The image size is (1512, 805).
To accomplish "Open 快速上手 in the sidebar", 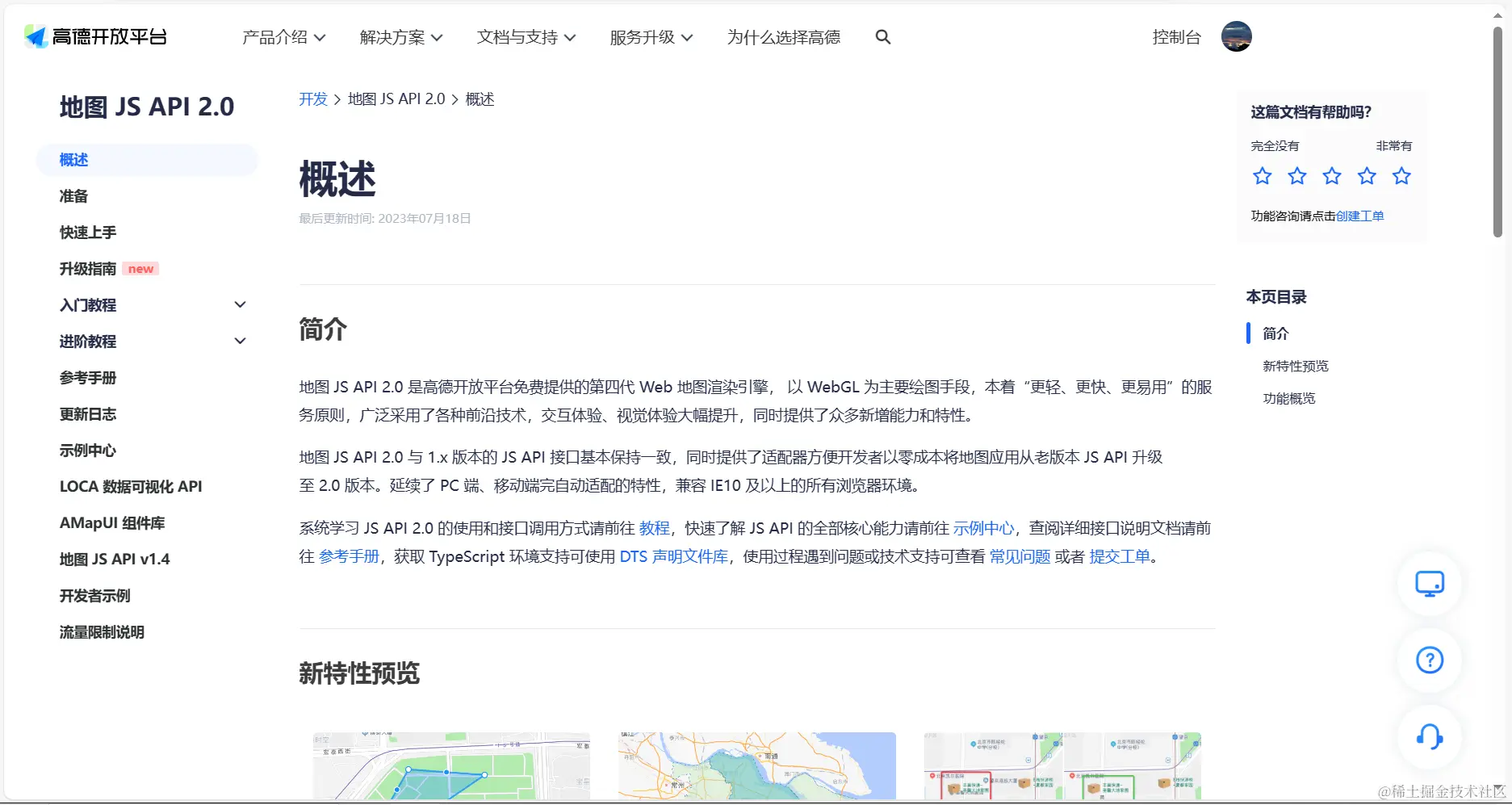I will (x=88, y=233).
